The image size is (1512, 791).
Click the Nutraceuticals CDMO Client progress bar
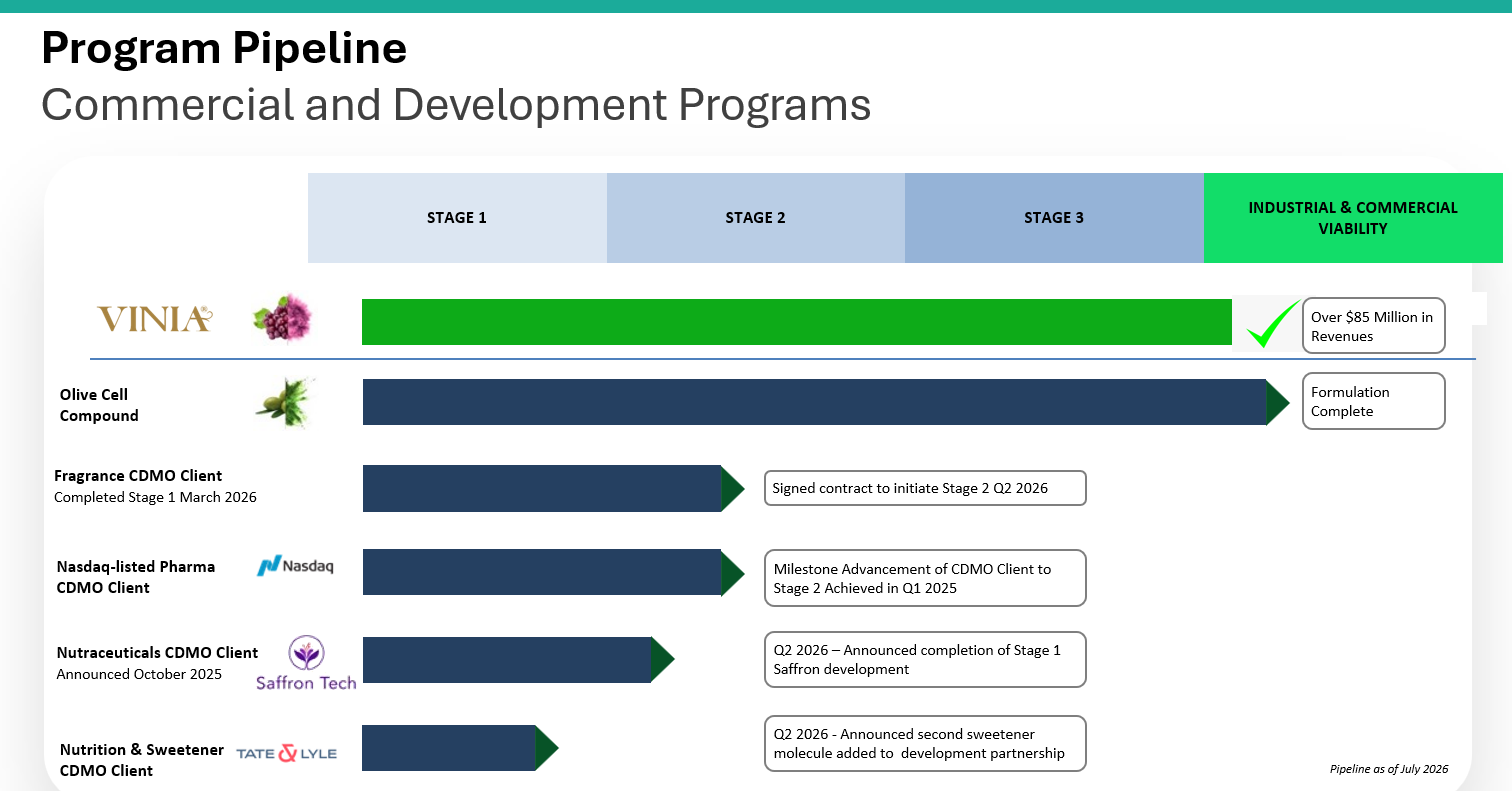[507, 660]
